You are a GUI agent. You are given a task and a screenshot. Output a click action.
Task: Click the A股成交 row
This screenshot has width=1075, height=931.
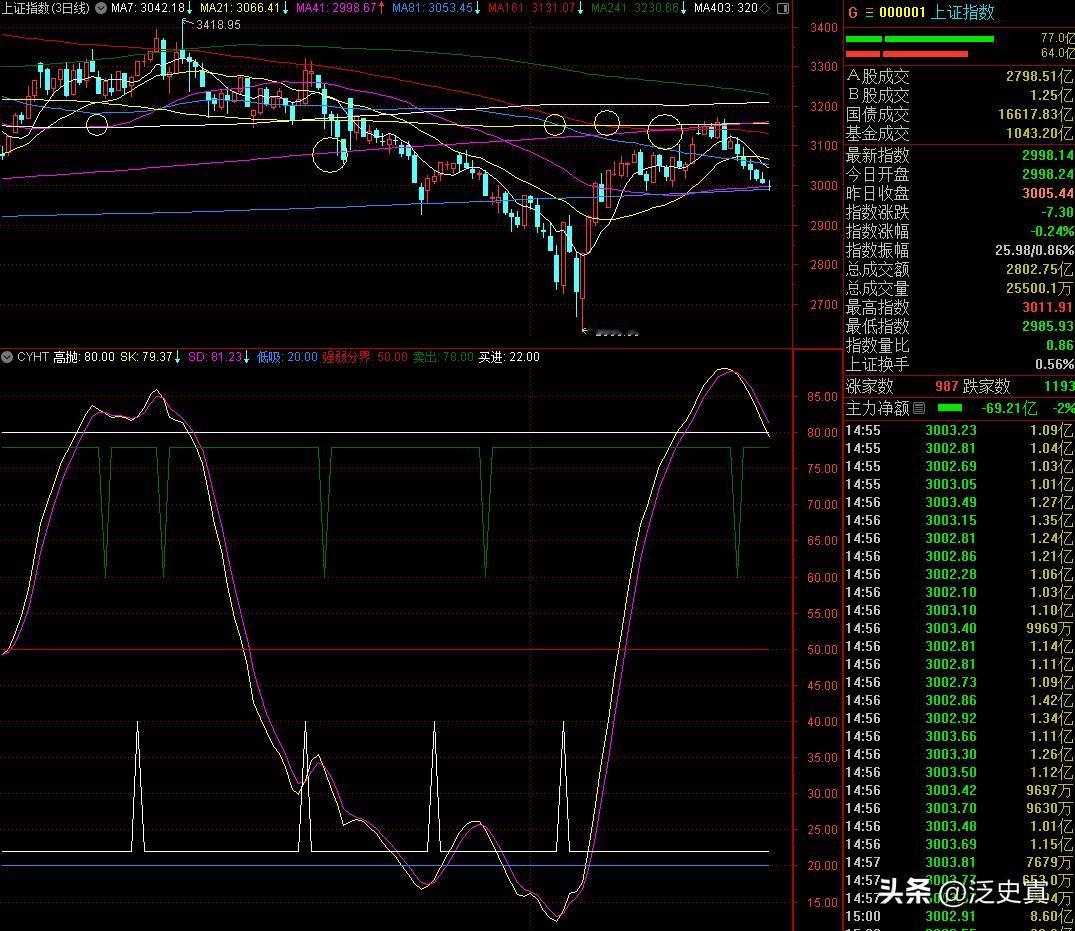959,76
